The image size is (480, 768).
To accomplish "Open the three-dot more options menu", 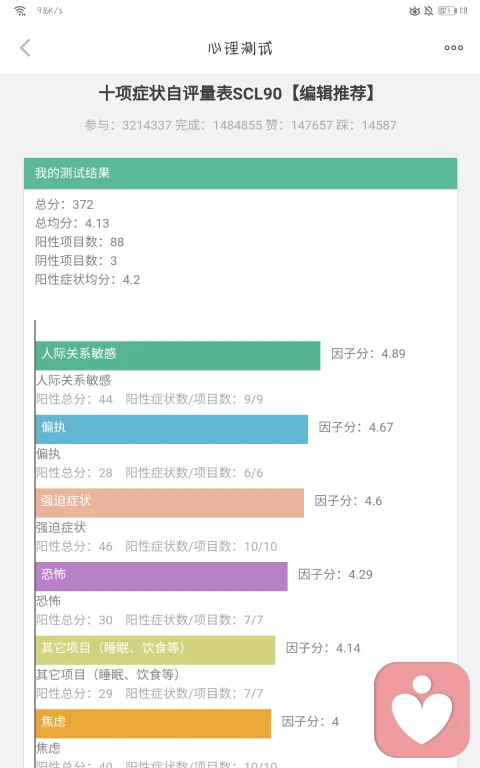I will click(x=454, y=48).
